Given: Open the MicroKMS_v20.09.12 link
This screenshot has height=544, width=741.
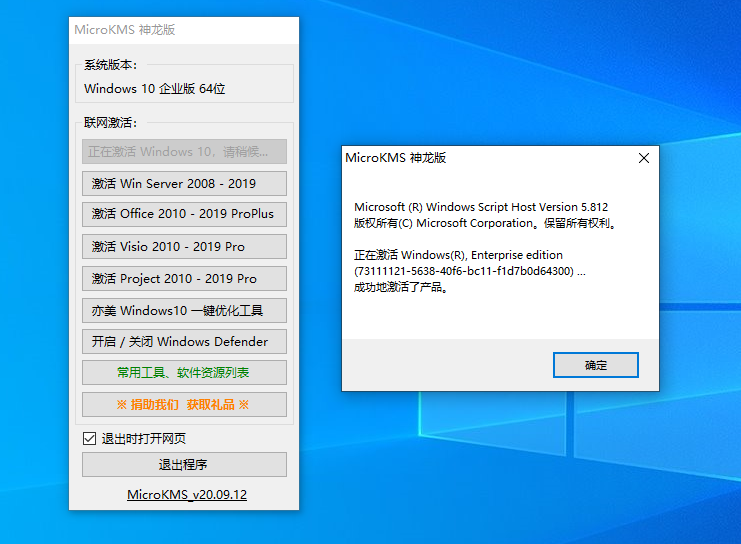Looking at the screenshot, I should point(186,495).
